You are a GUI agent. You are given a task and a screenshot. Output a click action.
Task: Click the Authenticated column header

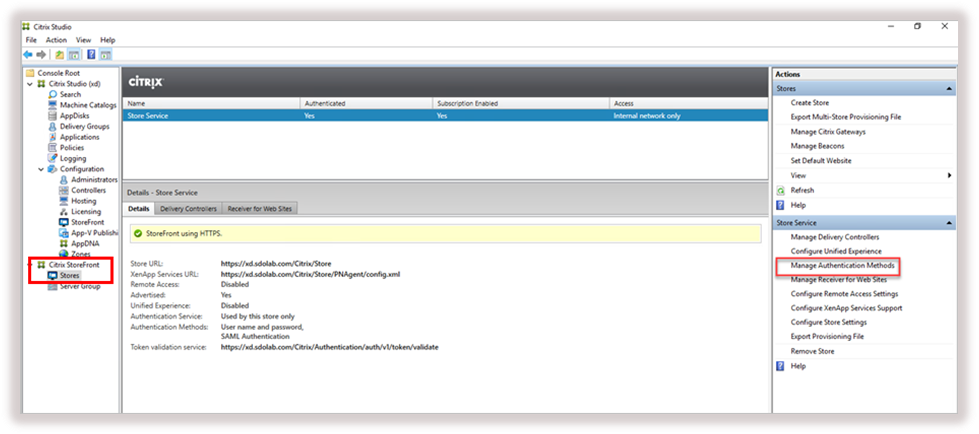pos(367,104)
